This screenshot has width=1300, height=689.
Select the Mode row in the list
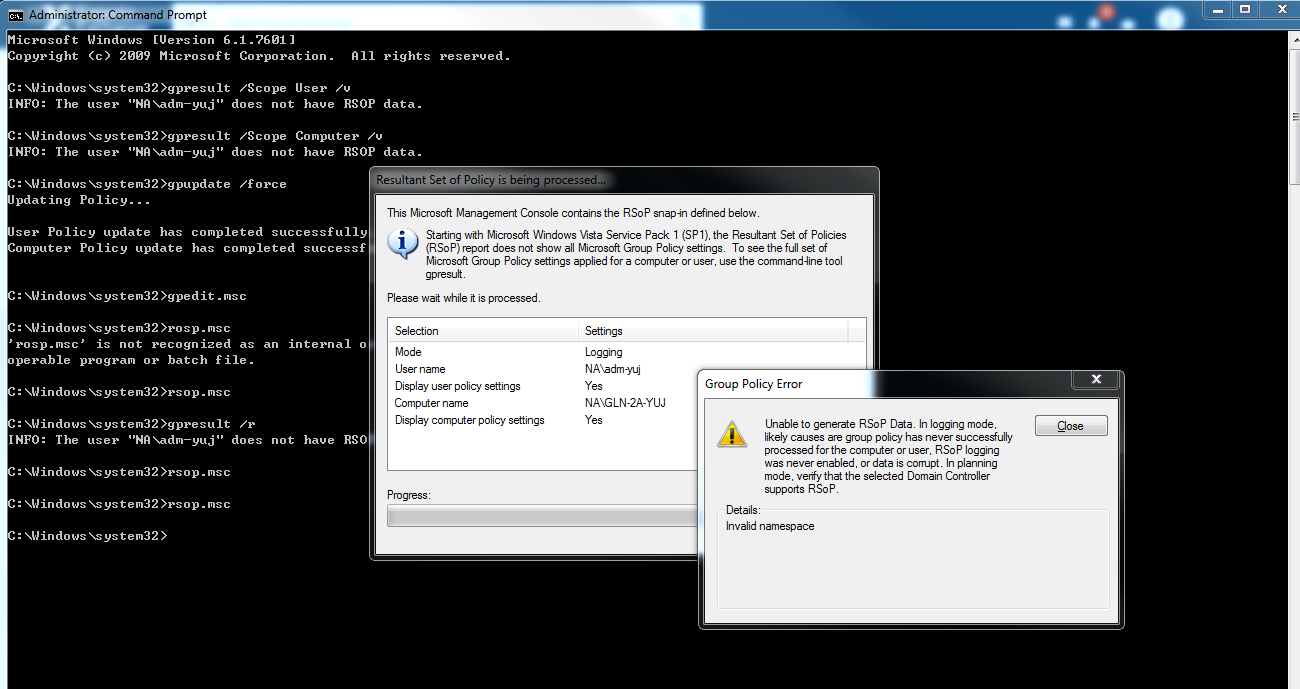click(x=408, y=352)
